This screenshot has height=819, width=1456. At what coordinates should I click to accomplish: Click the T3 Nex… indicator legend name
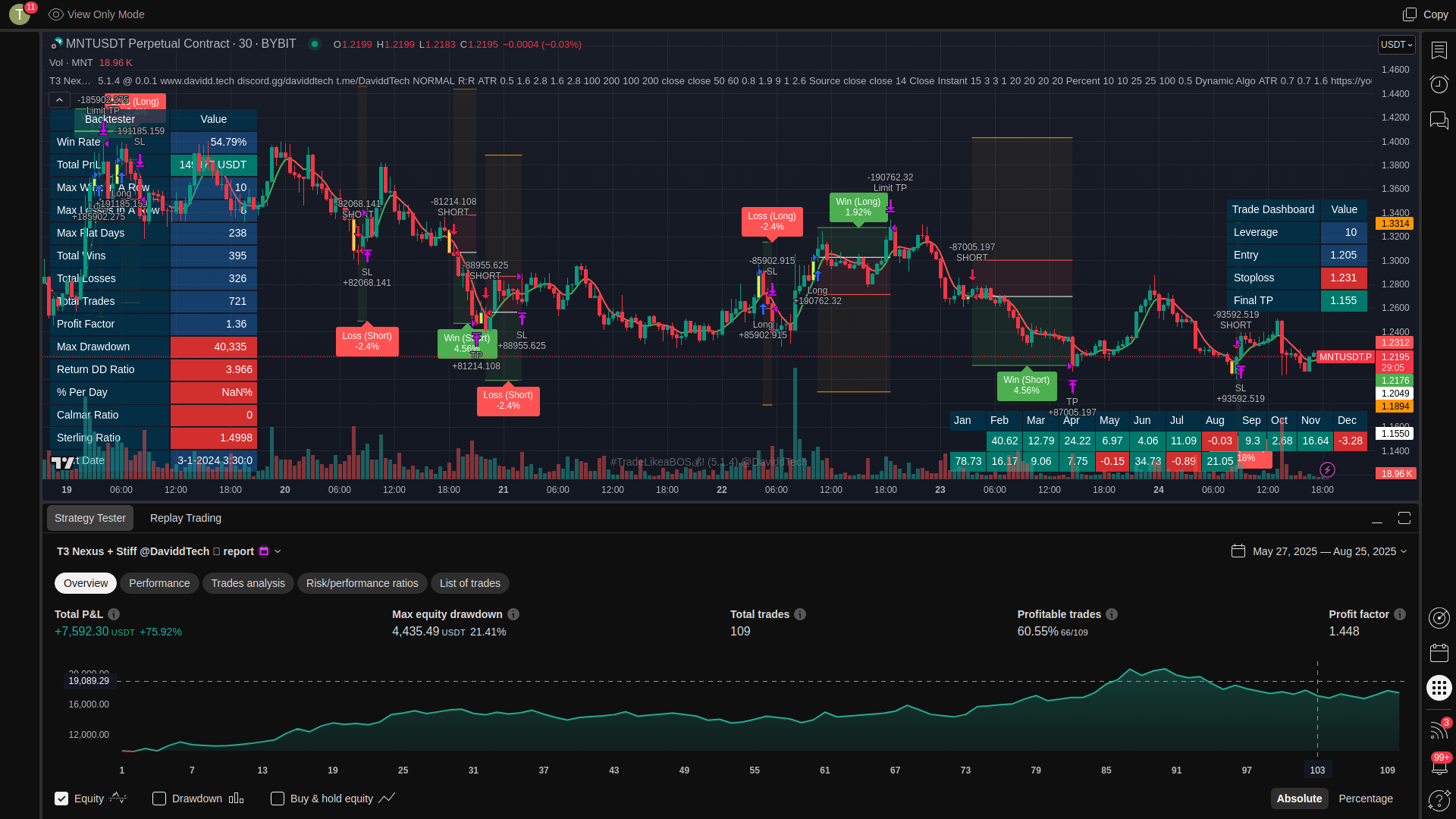pyautogui.click(x=70, y=80)
